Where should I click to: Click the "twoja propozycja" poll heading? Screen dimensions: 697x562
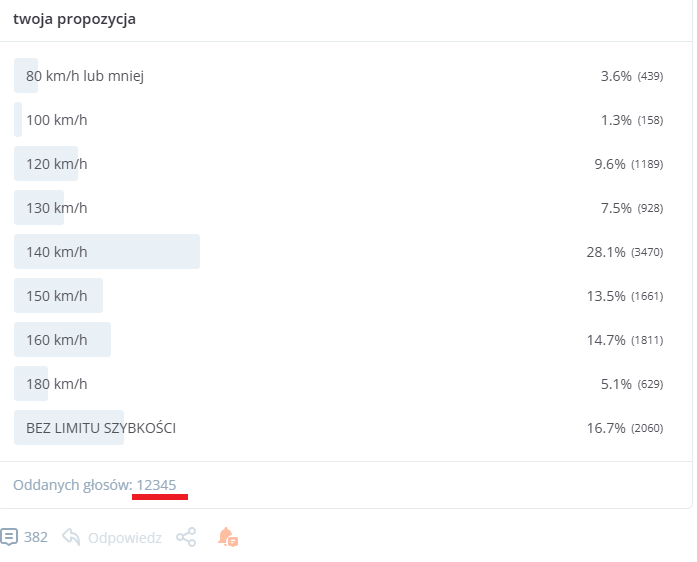pyautogui.click(x=75, y=19)
